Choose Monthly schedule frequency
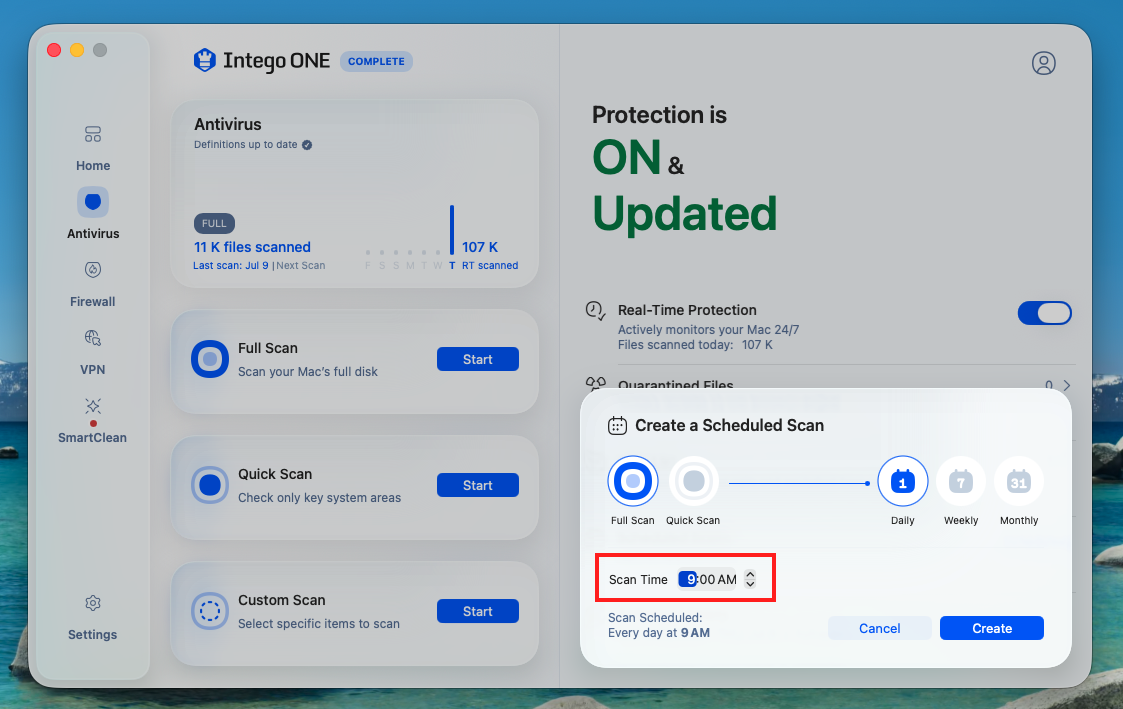This screenshot has height=709, width=1123. (1019, 481)
